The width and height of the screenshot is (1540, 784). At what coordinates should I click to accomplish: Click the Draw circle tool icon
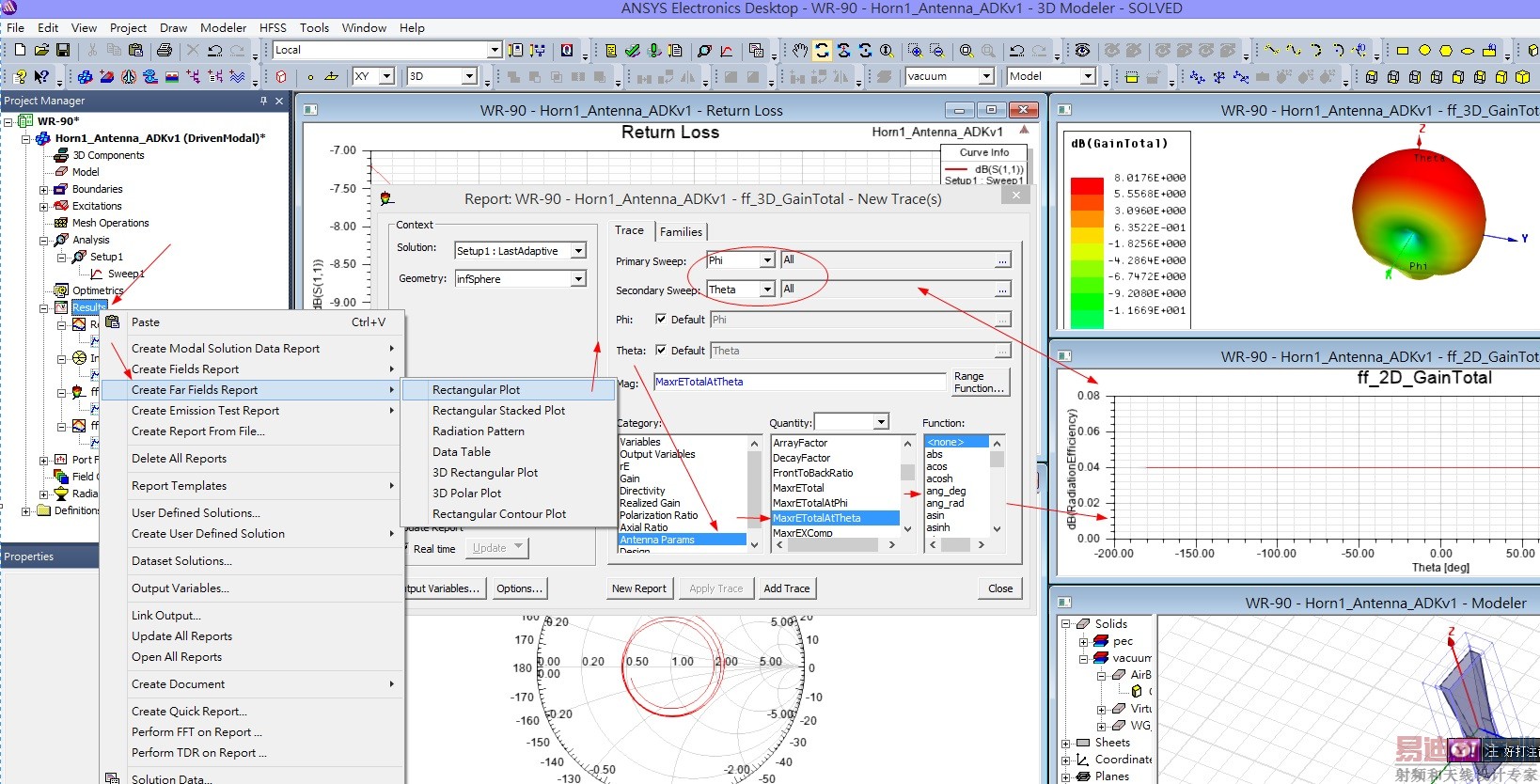click(1424, 50)
